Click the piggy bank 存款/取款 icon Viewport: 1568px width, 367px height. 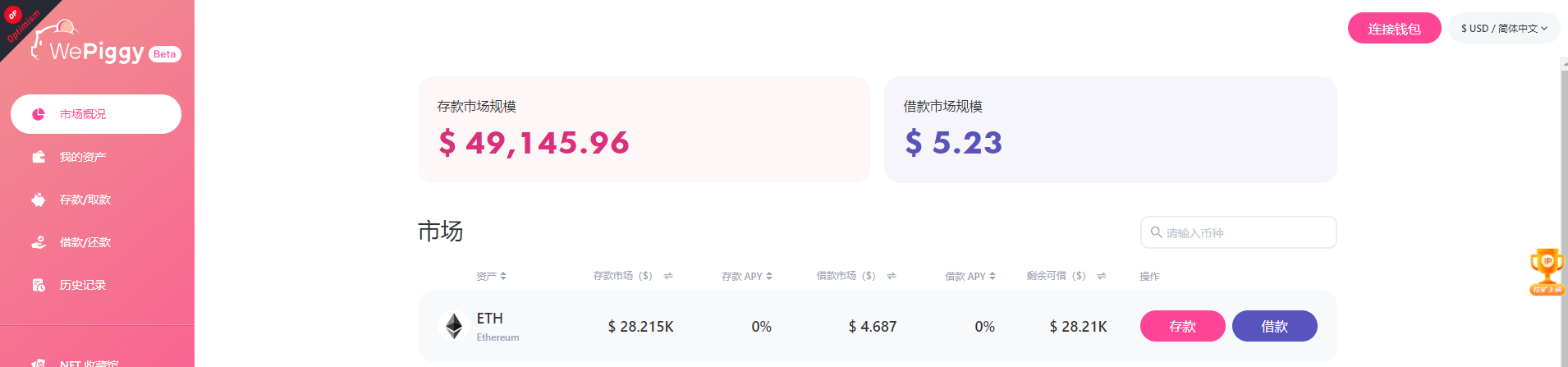(39, 200)
